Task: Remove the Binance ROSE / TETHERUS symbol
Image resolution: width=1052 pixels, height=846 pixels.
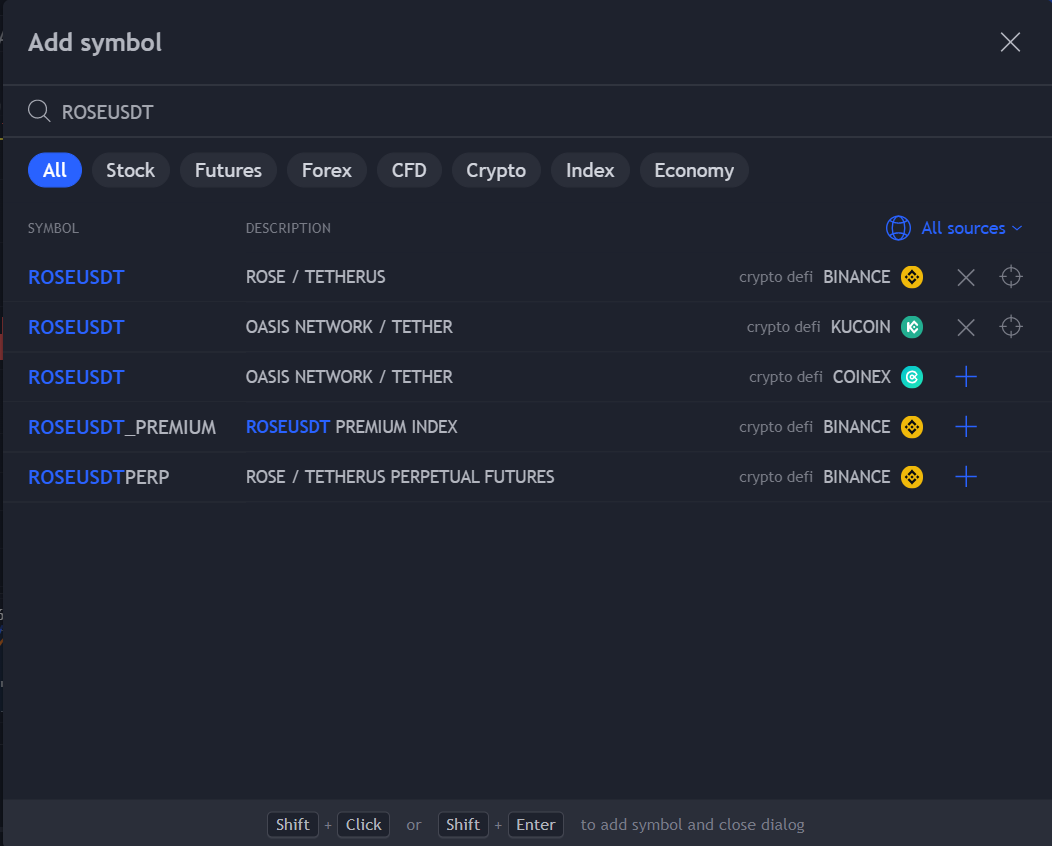Action: point(965,277)
